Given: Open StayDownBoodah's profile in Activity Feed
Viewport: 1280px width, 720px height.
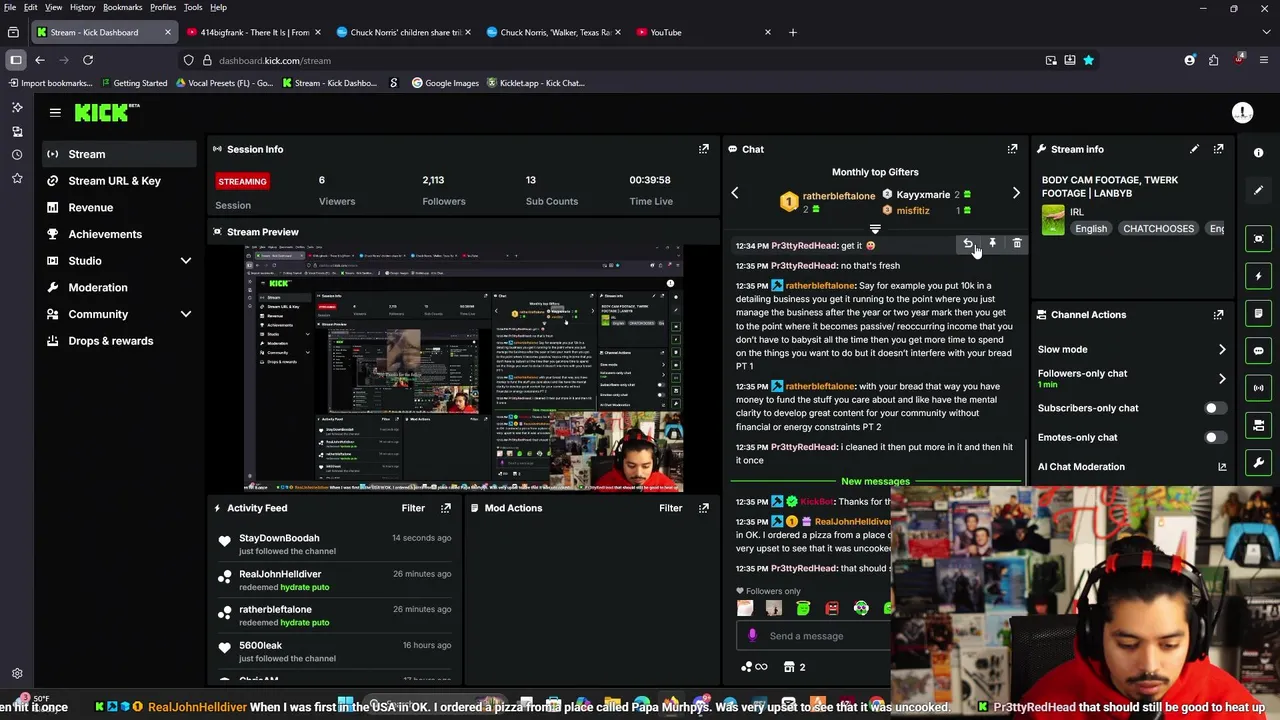Looking at the screenshot, I should (279, 538).
